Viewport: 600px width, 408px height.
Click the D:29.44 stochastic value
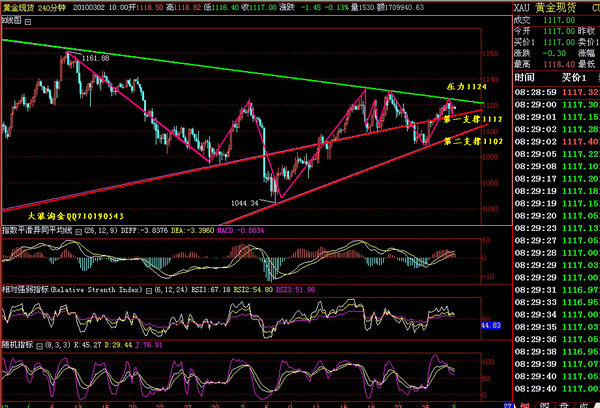[x=118, y=345]
